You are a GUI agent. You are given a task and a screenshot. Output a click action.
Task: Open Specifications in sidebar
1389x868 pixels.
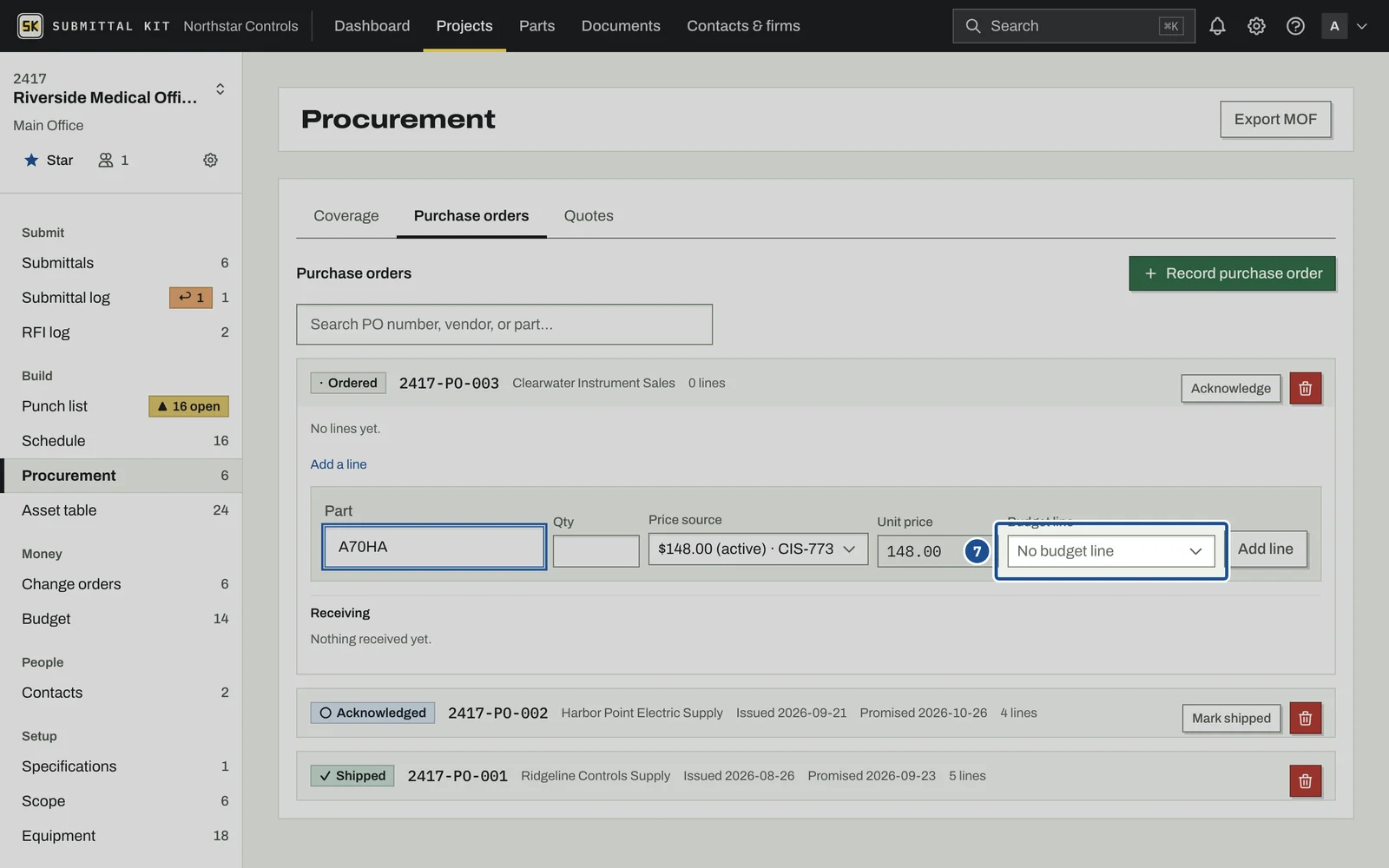tap(122, 766)
